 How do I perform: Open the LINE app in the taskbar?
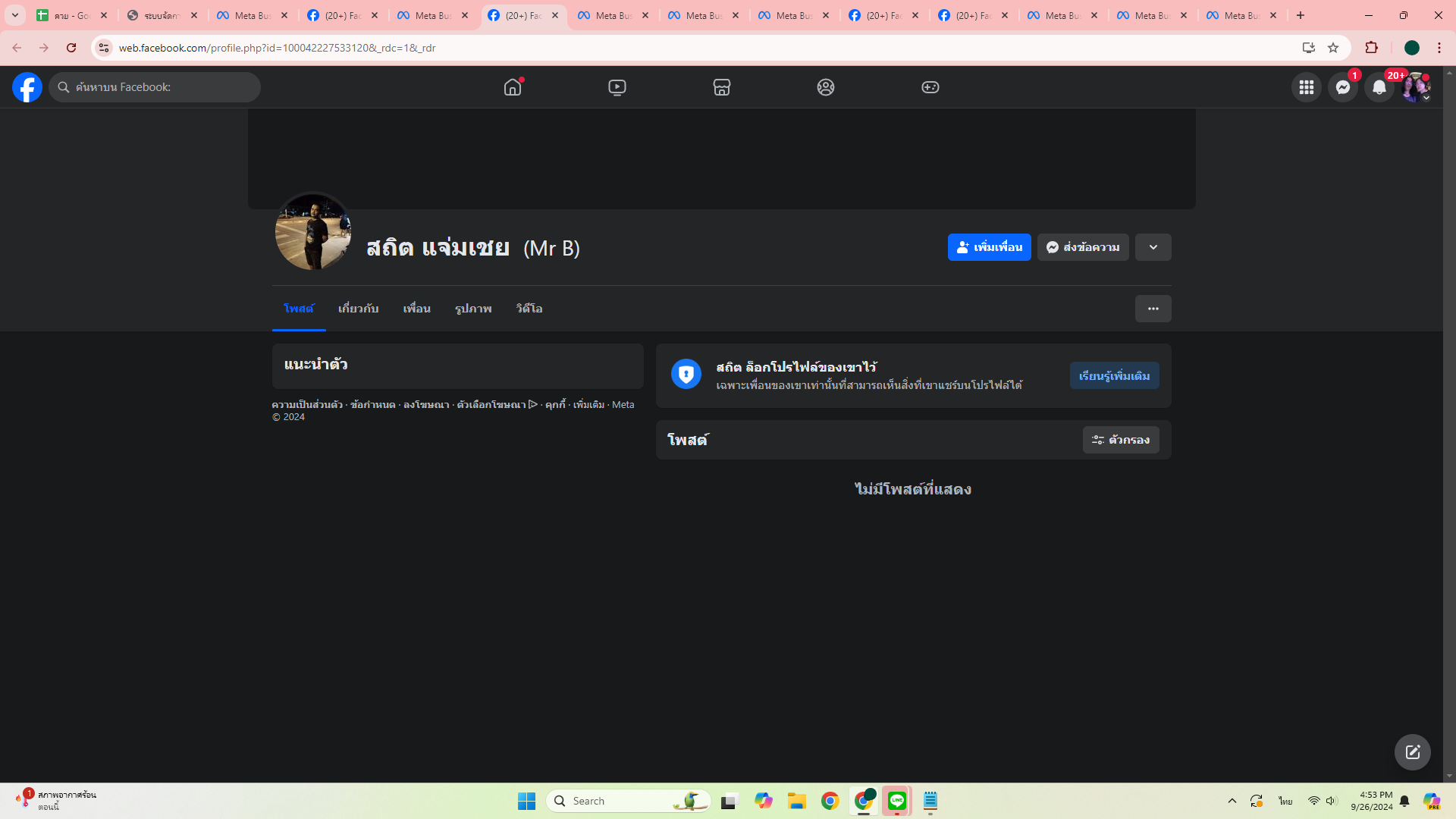pos(897,801)
